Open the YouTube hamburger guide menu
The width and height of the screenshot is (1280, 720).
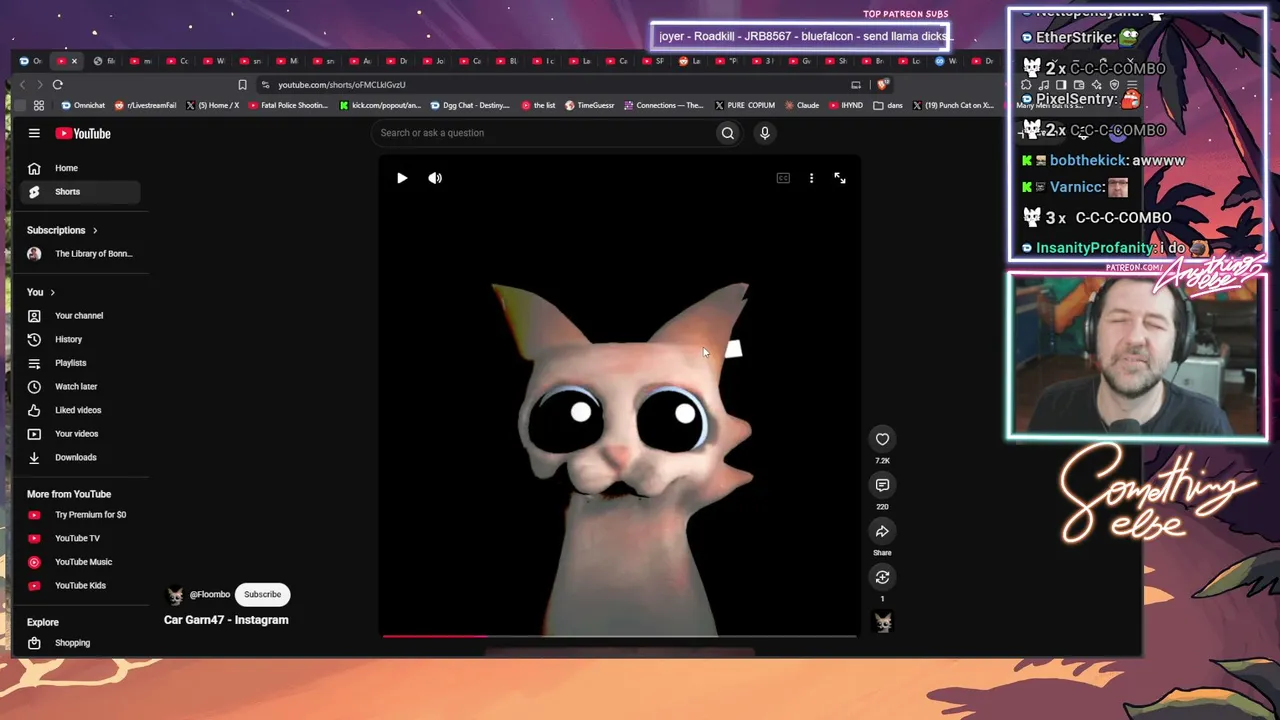[x=34, y=133]
